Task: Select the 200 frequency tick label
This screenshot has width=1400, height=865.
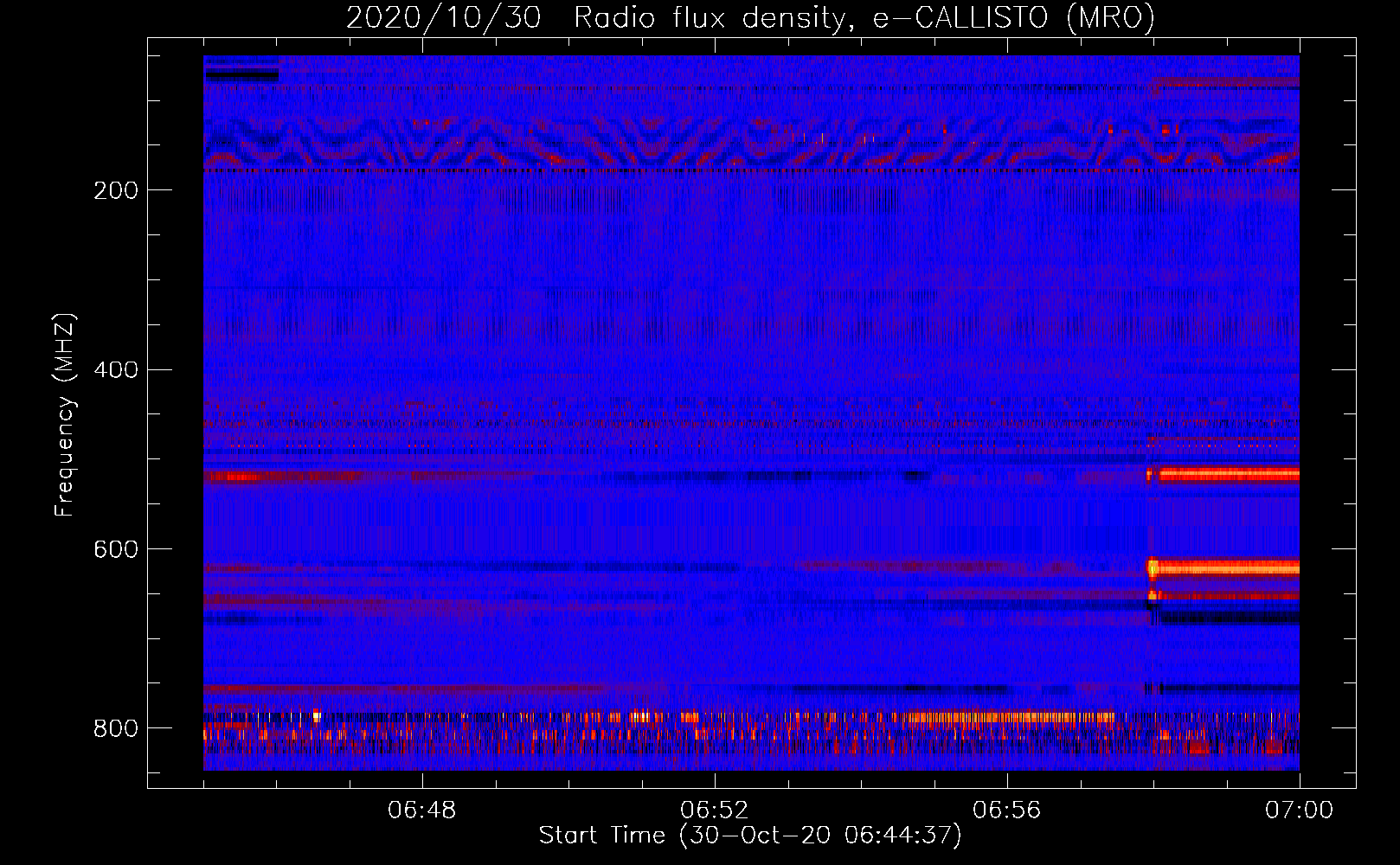Action: 115,190
